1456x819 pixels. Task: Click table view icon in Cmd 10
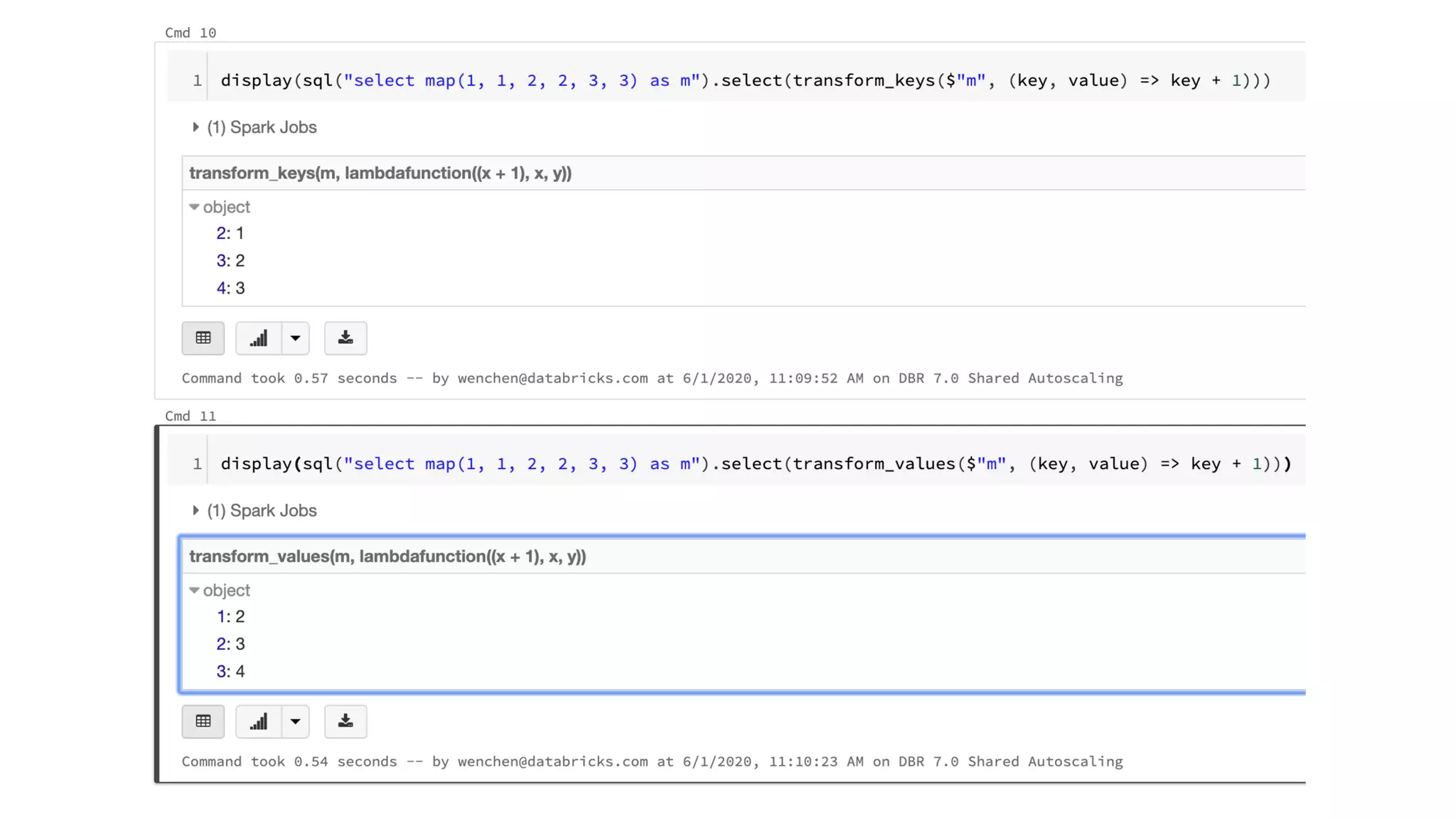coord(203,338)
